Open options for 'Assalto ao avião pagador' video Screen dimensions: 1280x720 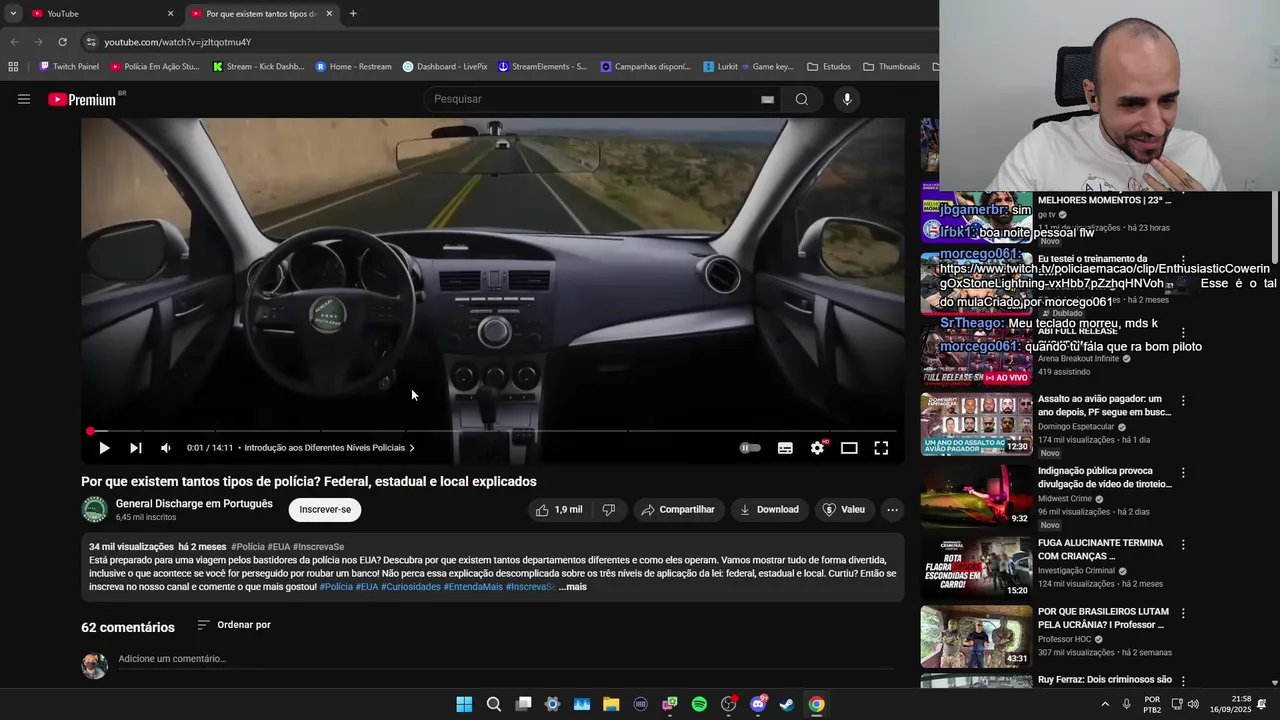1183,400
